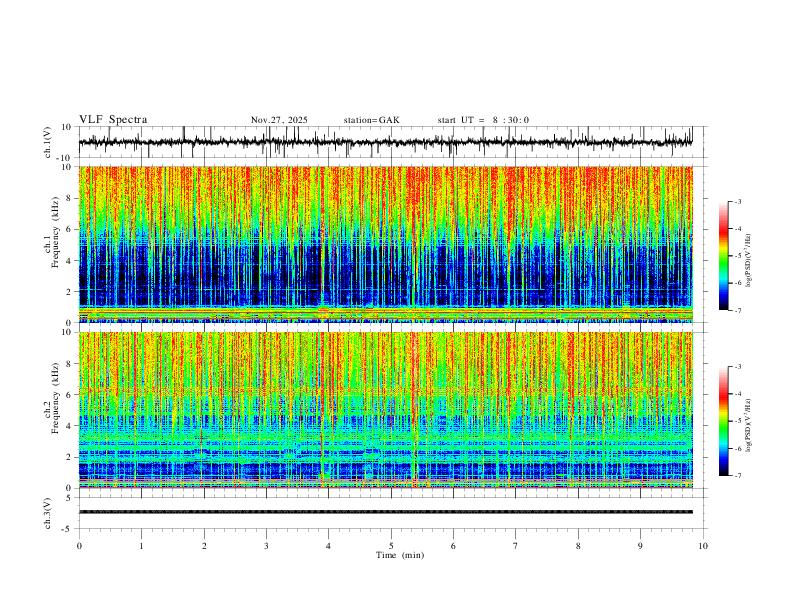Image resolution: width=792 pixels, height=612 pixels.
Task: Click the ch.1 waveform trace panel
Action: coord(392,142)
